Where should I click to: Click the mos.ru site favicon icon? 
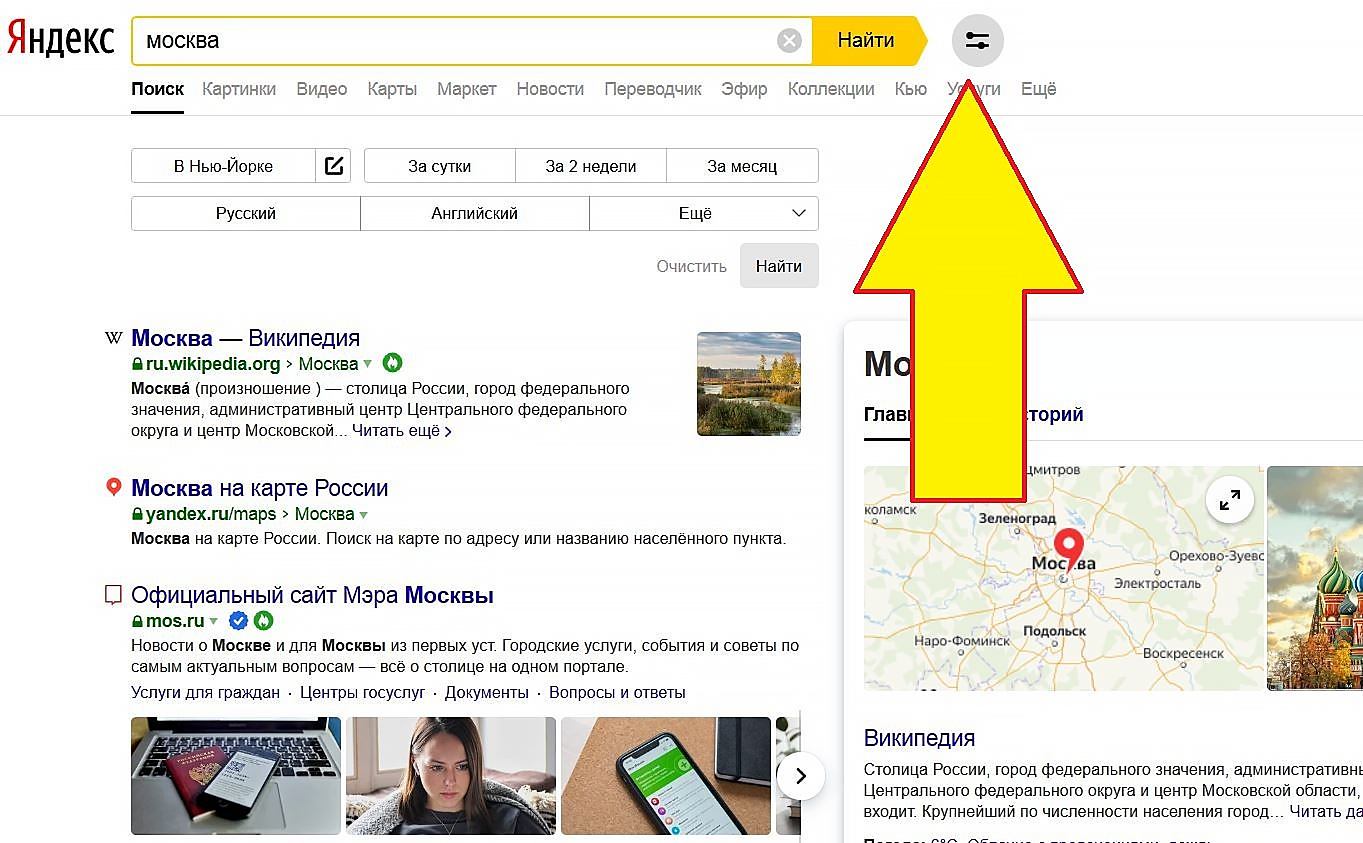point(114,595)
